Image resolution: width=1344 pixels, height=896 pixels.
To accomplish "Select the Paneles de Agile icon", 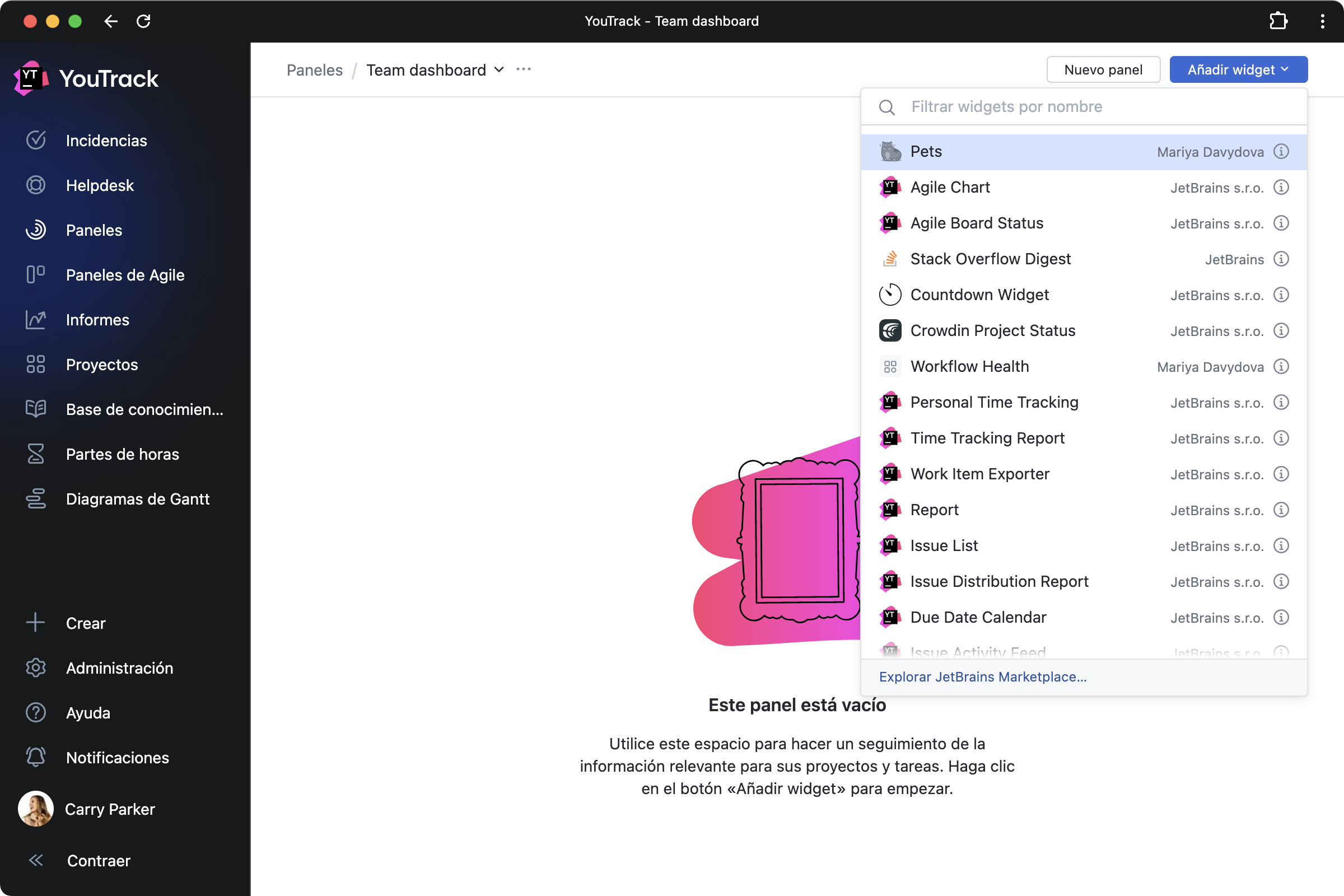I will [x=36, y=274].
